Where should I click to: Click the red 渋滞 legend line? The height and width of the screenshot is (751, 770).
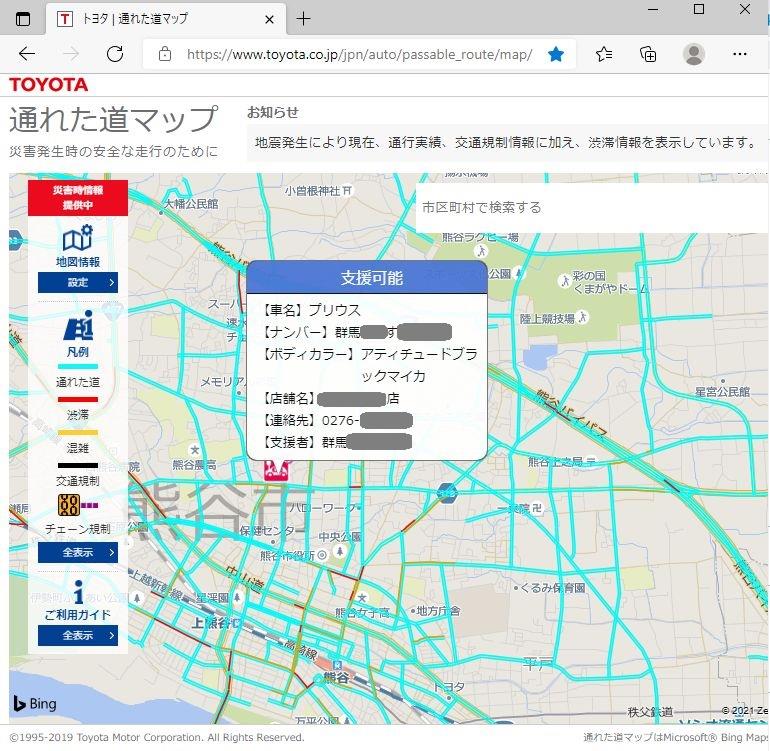click(78, 399)
